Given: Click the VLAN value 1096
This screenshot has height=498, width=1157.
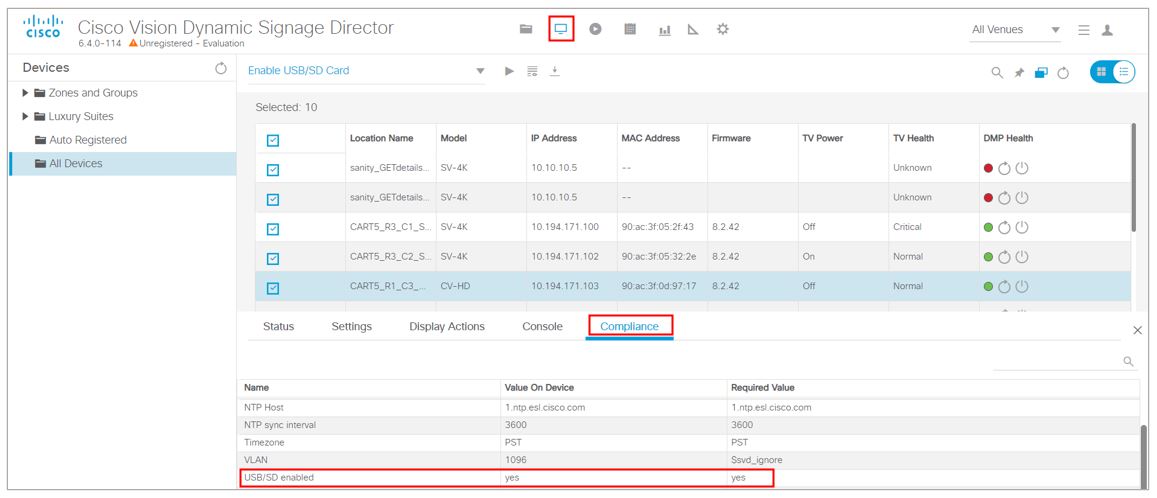Looking at the screenshot, I should pyautogui.click(x=516, y=460).
